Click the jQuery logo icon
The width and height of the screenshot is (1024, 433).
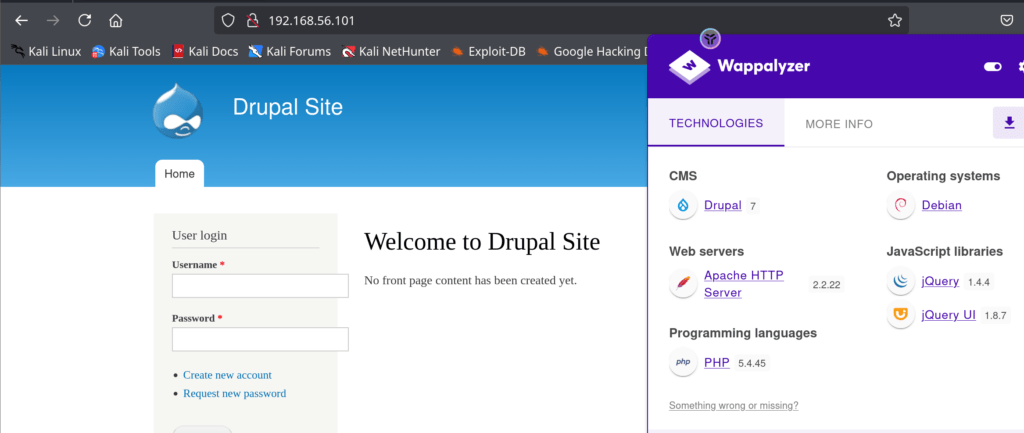click(x=901, y=281)
